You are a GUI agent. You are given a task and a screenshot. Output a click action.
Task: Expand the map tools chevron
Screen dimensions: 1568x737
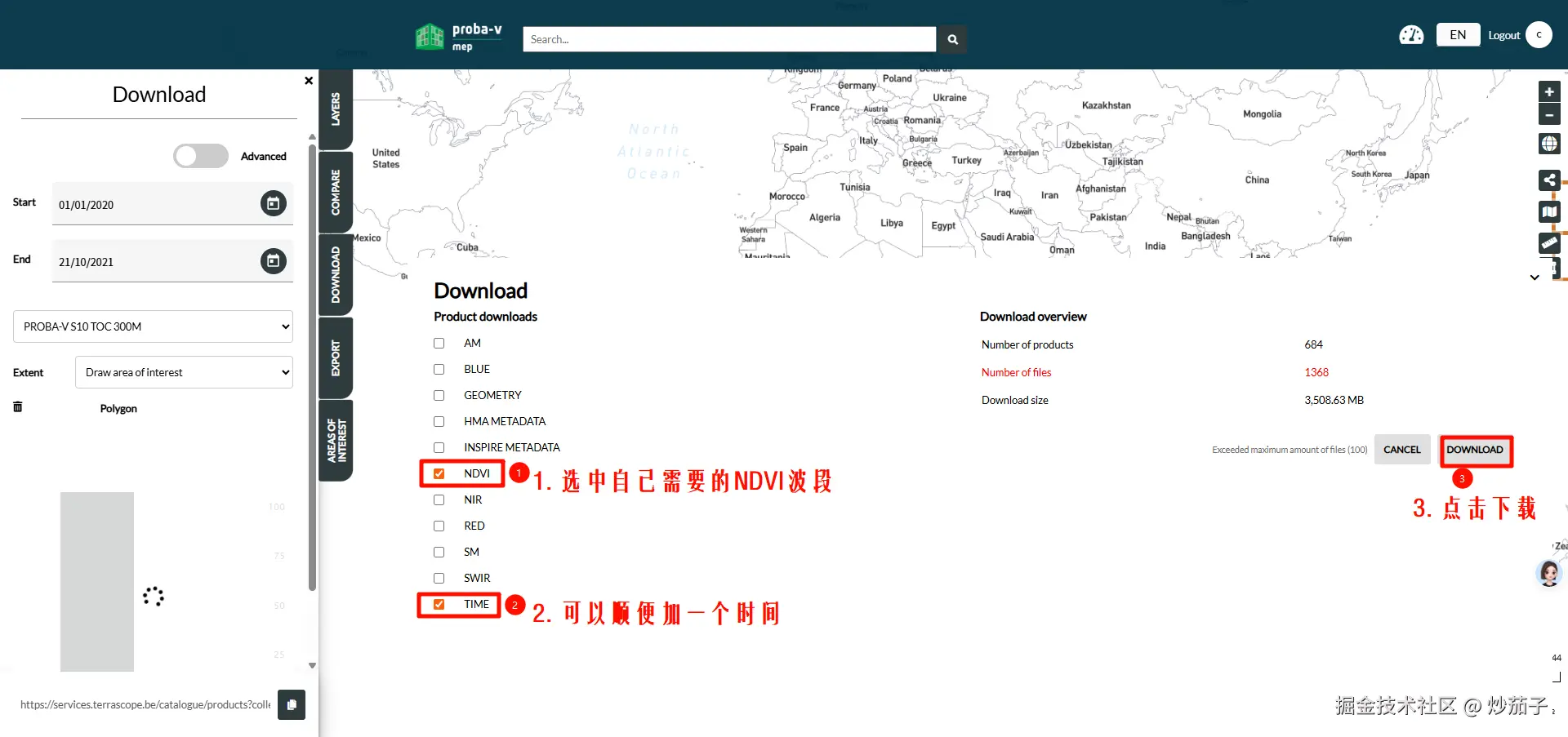(1535, 277)
